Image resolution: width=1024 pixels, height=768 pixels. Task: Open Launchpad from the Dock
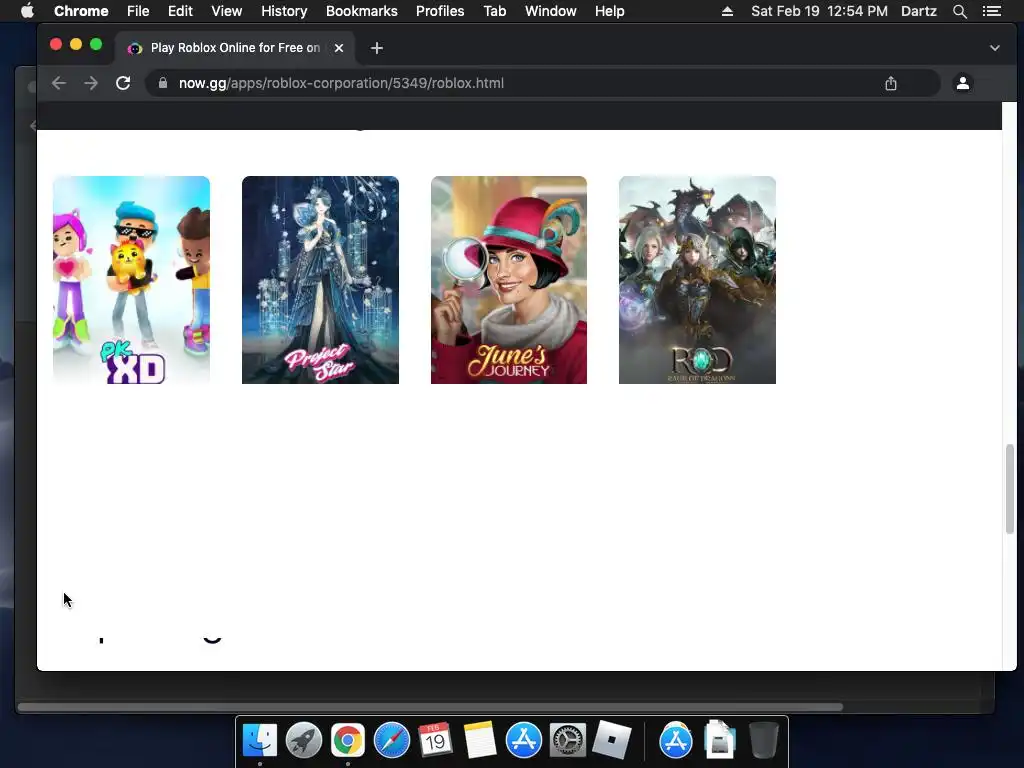pyautogui.click(x=304, y=741)
